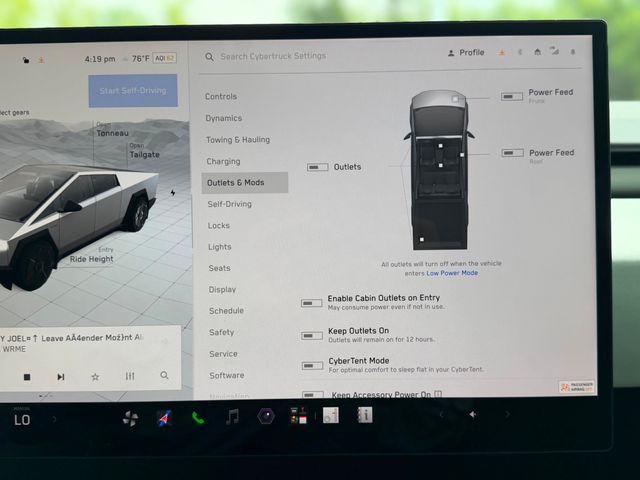Click the orange update download icon beside Profile
Screen dimensions: 640x480
tap(502, 52)
